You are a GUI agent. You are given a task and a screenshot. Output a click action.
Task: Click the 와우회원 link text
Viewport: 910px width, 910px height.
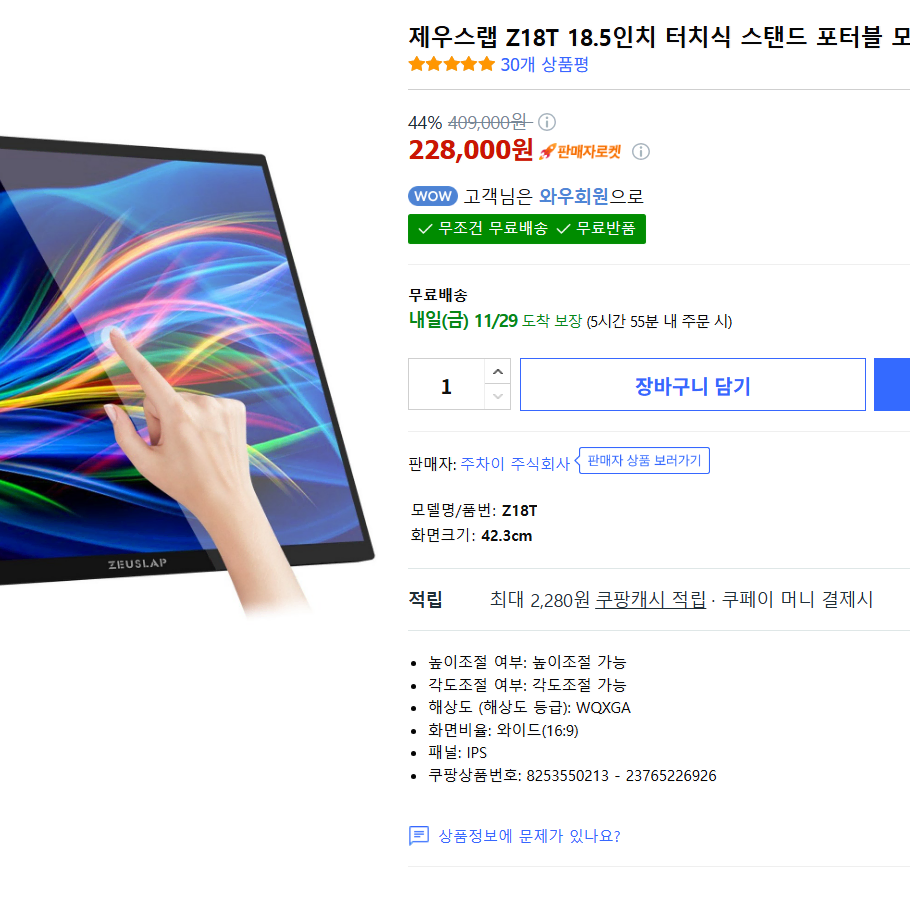[x=573, y=196]
